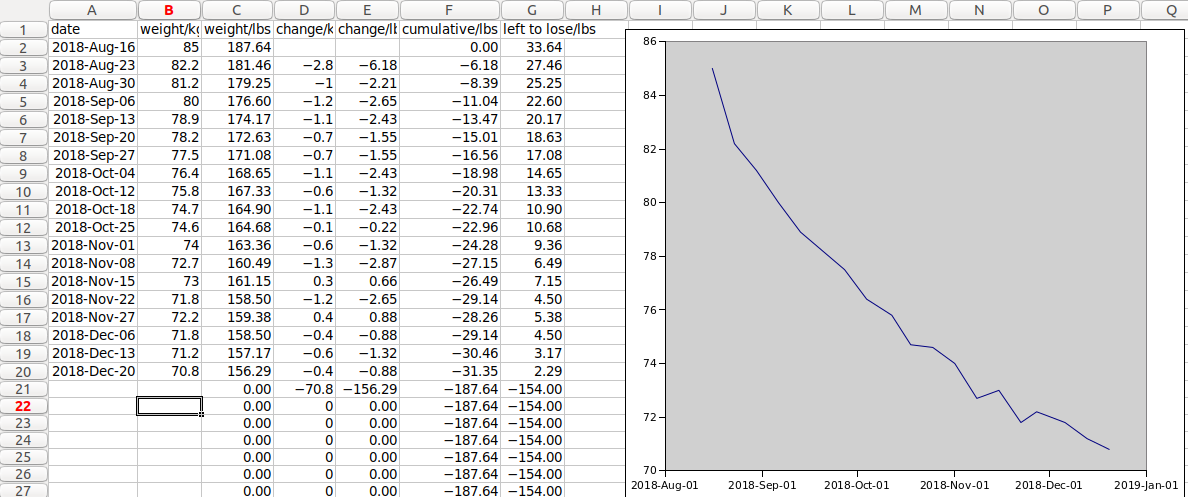Click the column Q header

pyautogui.click(x=1171, y=10)
